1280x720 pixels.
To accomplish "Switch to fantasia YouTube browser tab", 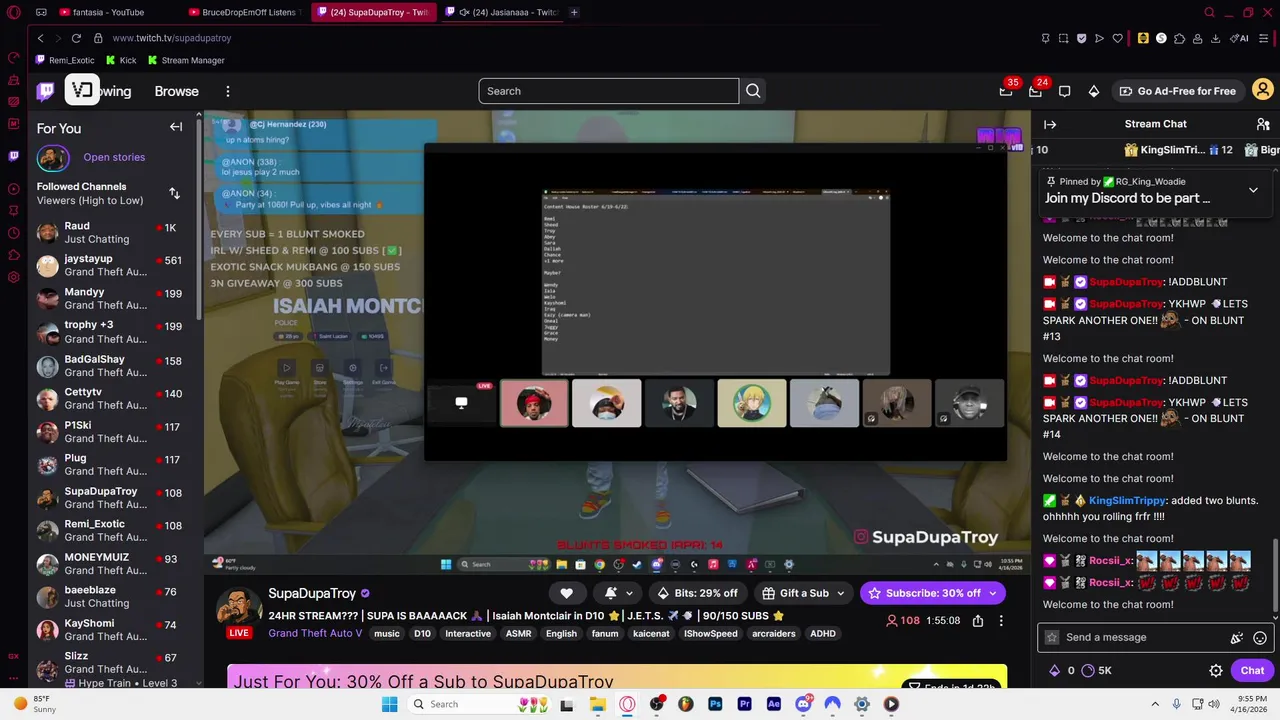I will click(108, 12).
